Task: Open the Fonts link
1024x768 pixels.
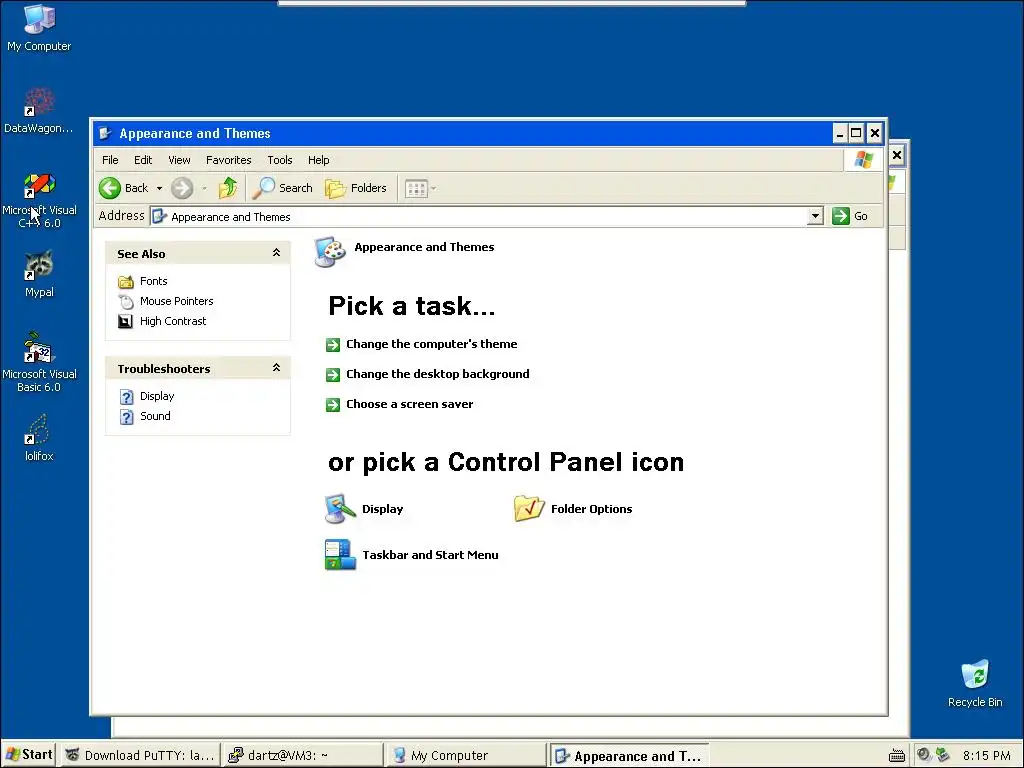Action: (153, 281)
